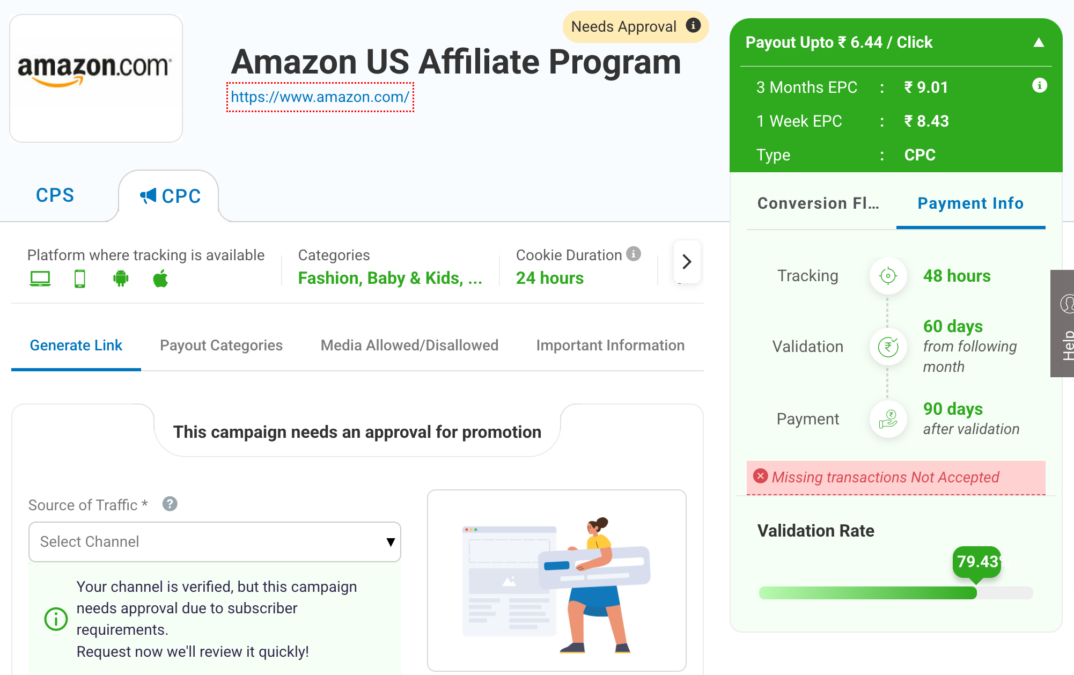
Task: Click the Cookie Duration info icon
Action: coord(634,254)
